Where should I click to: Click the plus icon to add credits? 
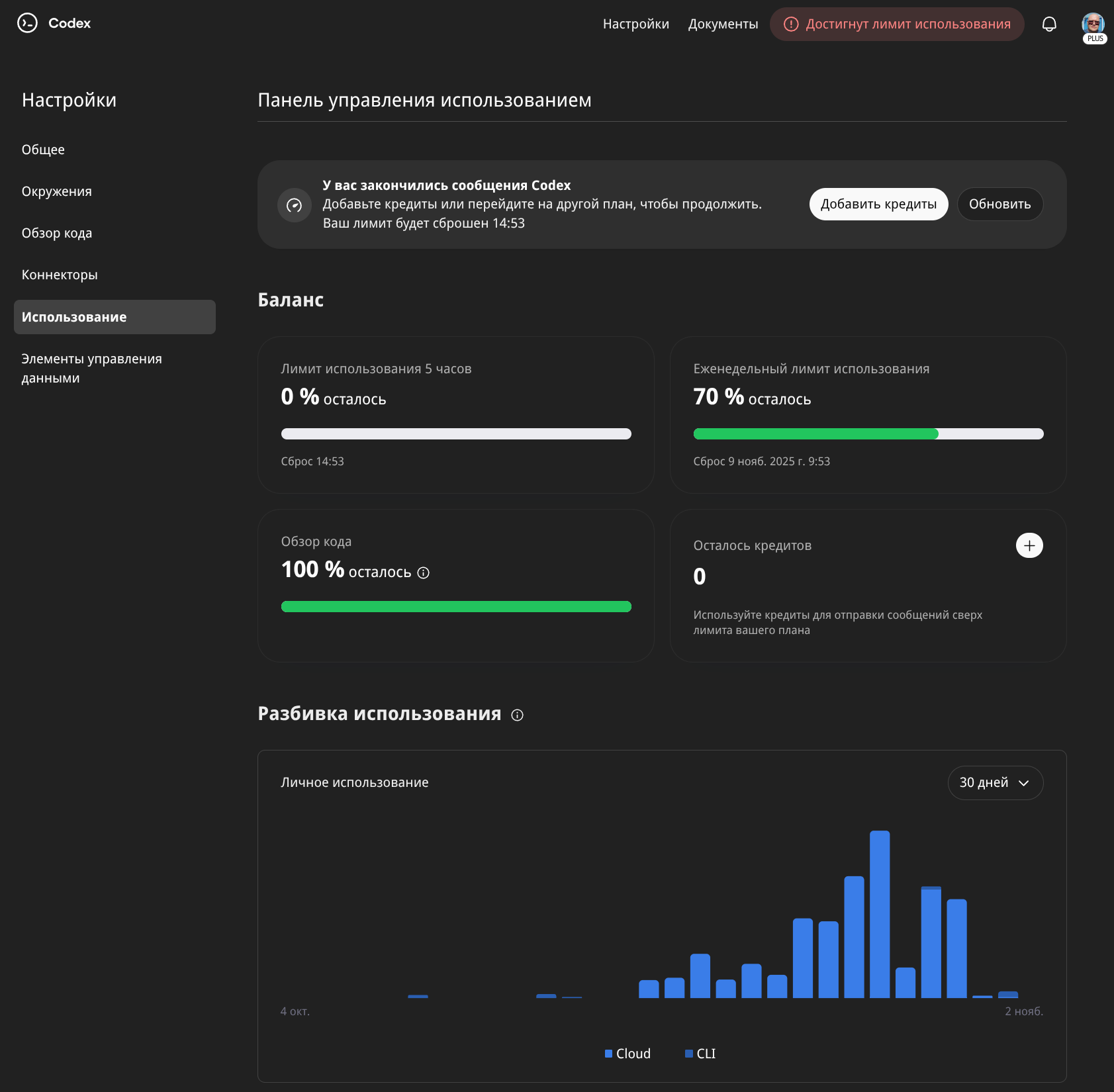point(1029,545)
